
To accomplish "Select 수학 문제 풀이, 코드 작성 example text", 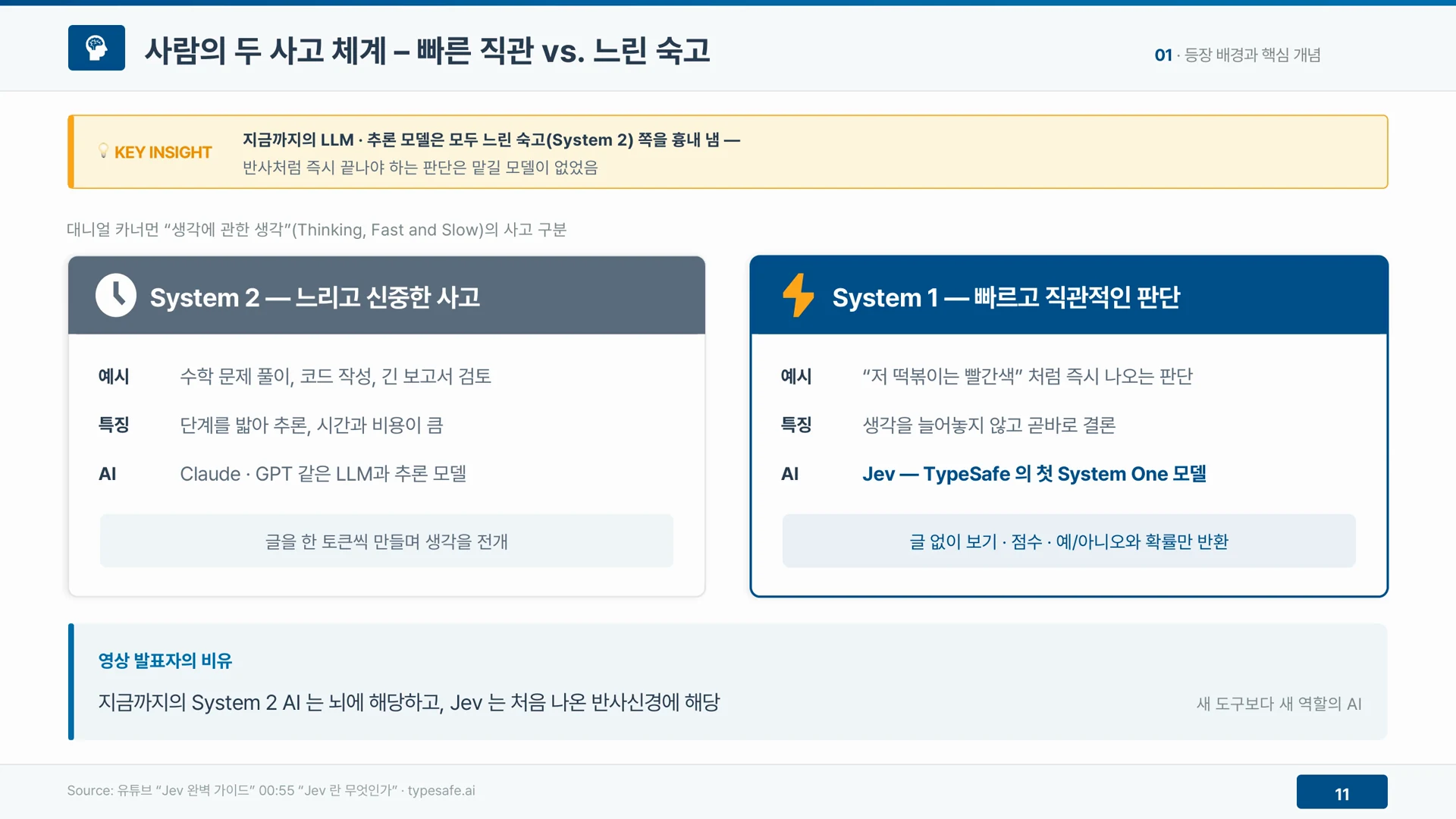I will pyautogui.click(x=336, y=376).
